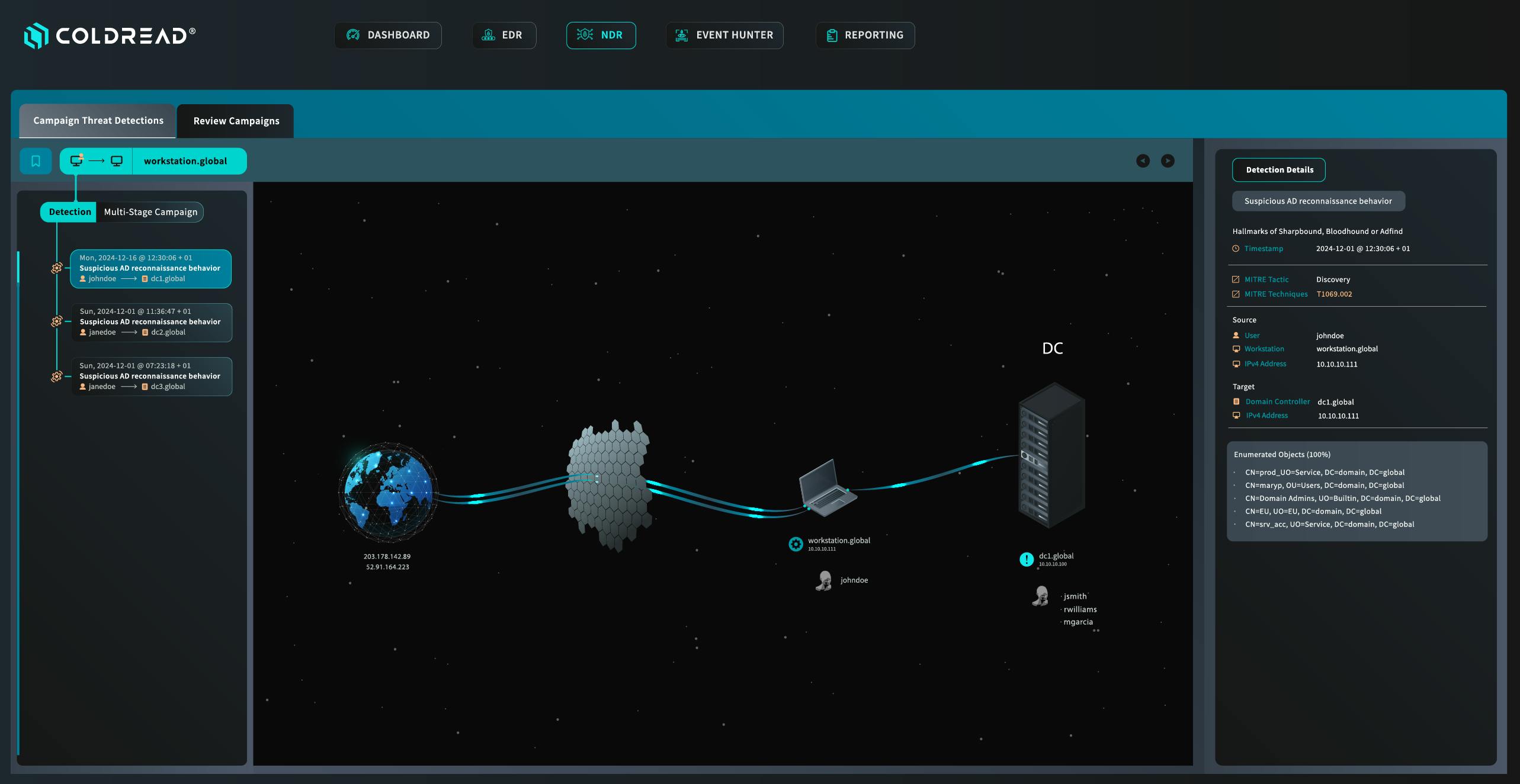This screenshot has width=1520, height=784.
Task: Click the honeycomb firewall node
Action: tap(610, 486)
